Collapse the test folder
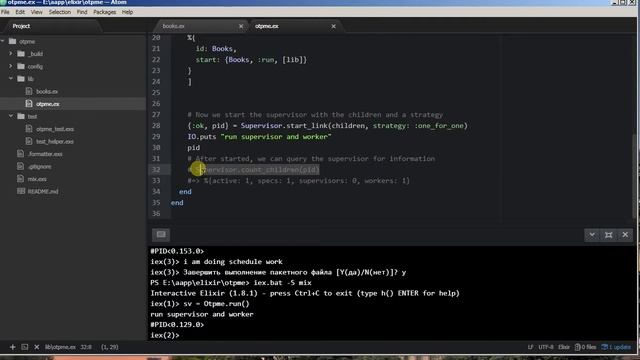The image size is (640, 360). pyautogui.click(x=11, y=116)
